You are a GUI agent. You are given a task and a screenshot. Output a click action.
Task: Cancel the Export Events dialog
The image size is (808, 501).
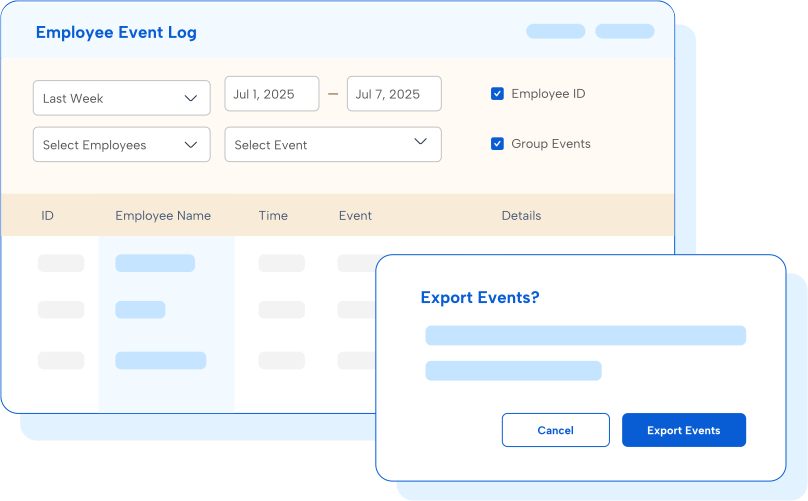[x=556, y=430]
